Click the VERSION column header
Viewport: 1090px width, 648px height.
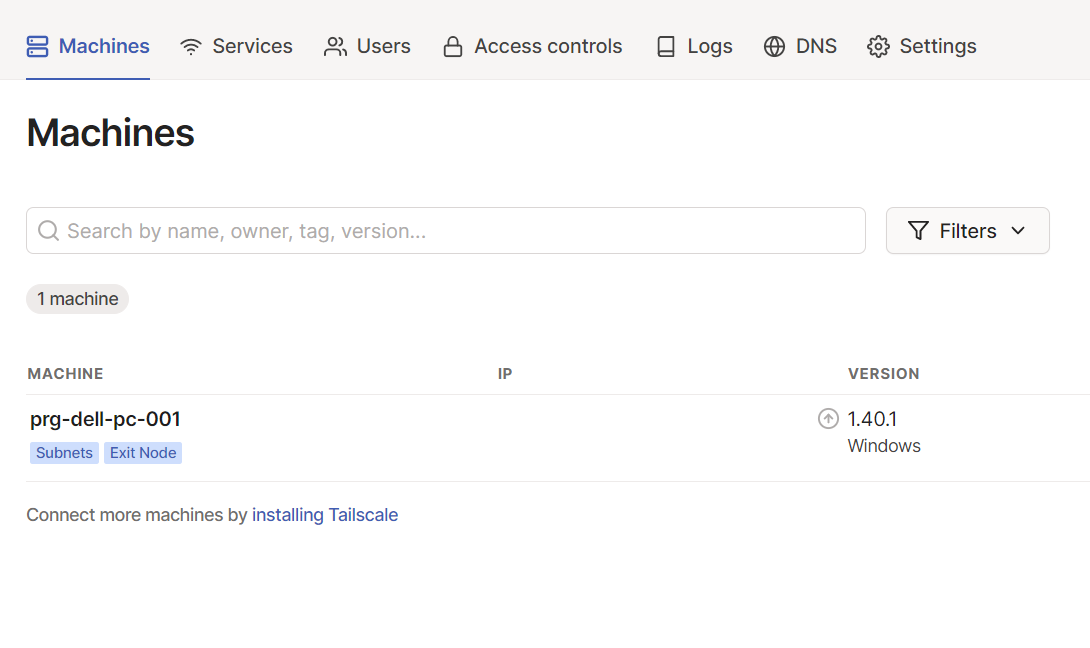coord(883,374)
